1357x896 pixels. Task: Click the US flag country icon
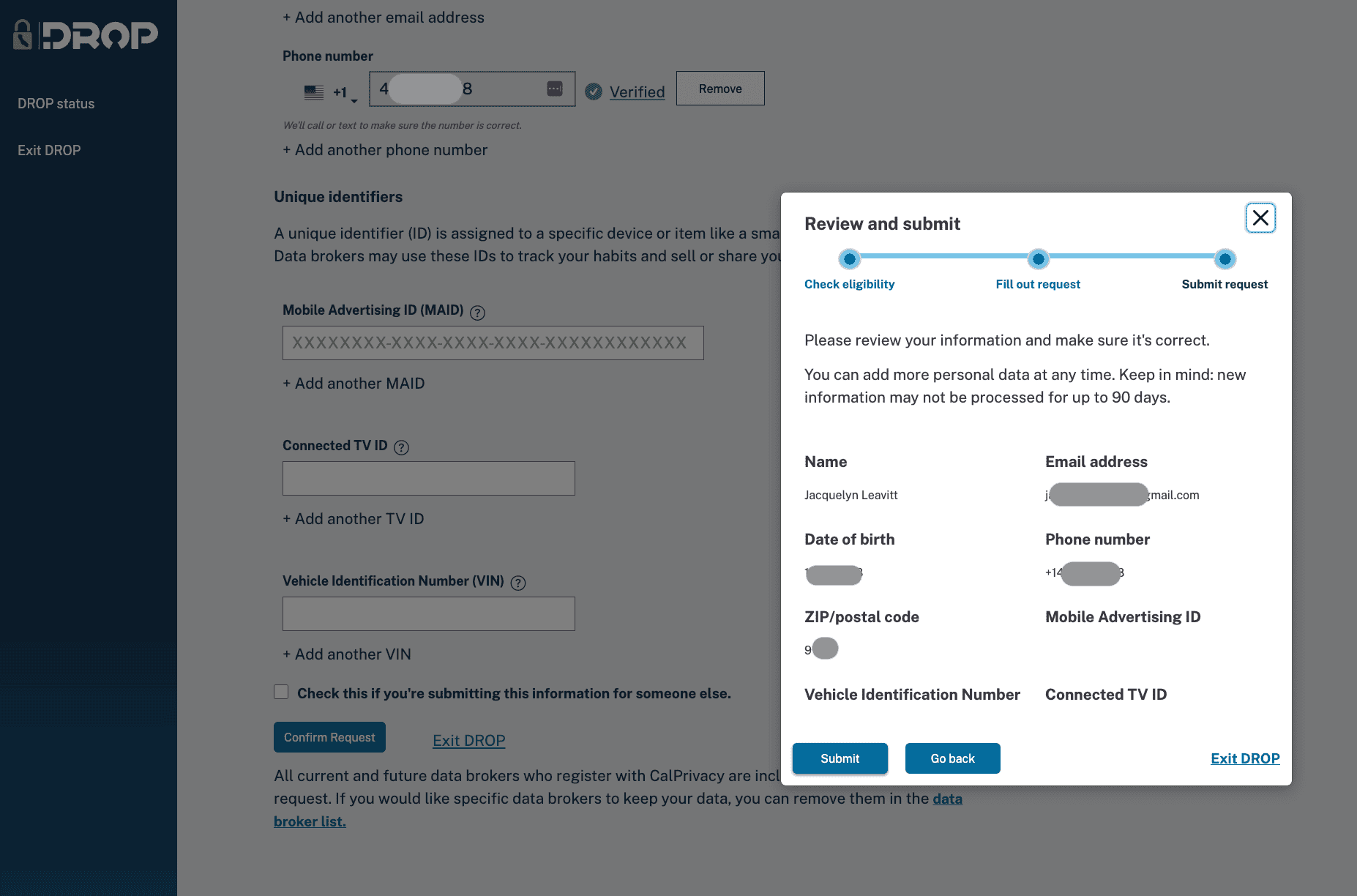tap(314, 92)
